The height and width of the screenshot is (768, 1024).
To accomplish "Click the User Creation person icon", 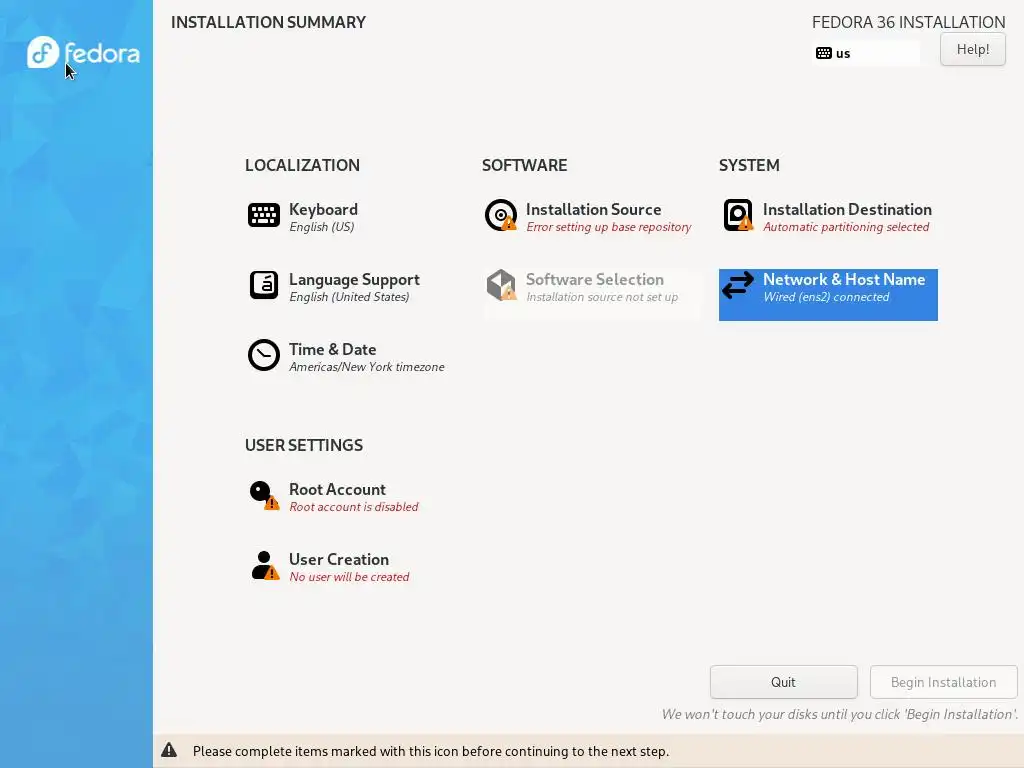I will (x=264, y=566).
